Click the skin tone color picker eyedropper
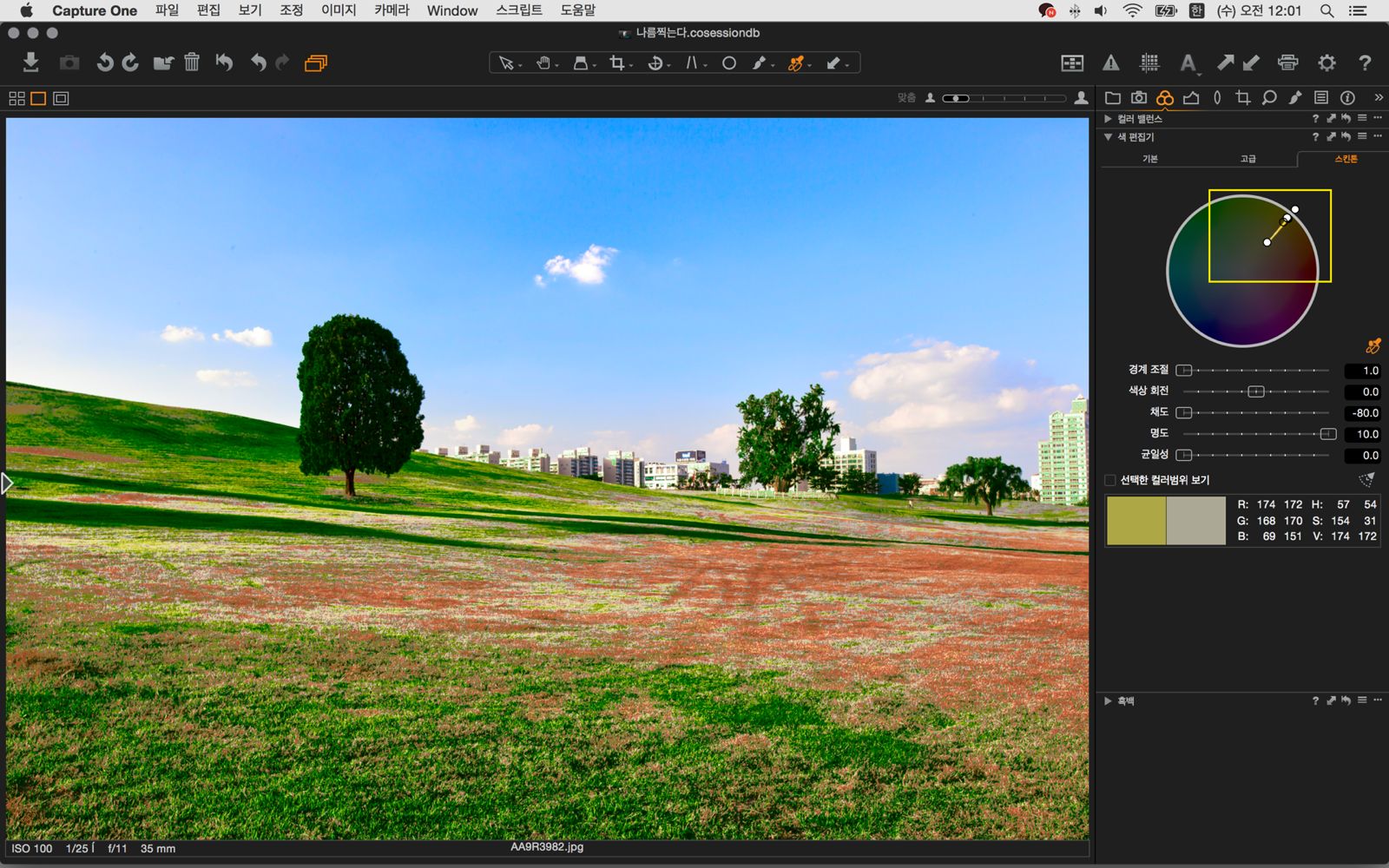 pyautogui.click(x=1373, y=346)
